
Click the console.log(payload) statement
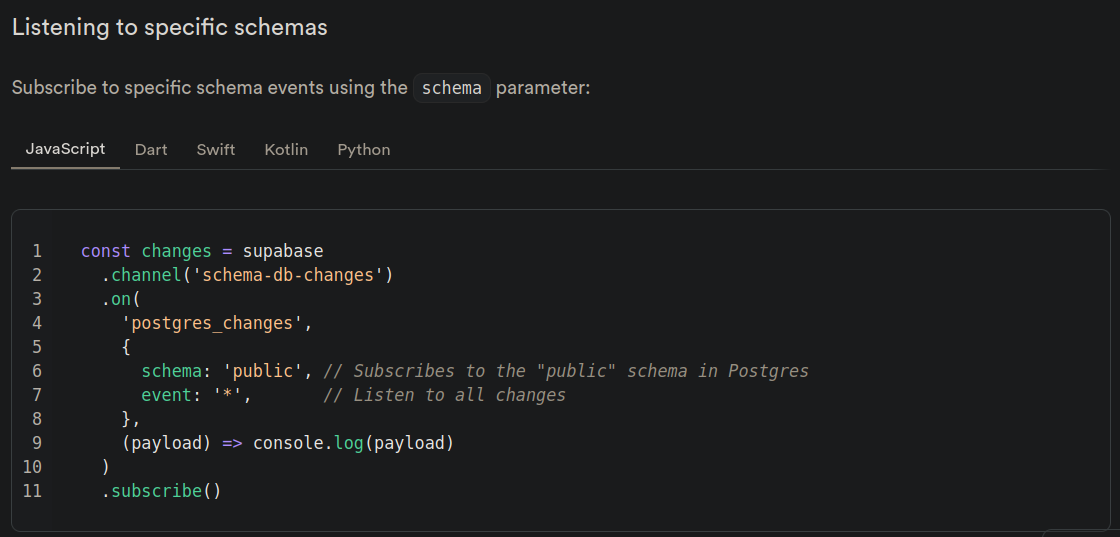354,443
